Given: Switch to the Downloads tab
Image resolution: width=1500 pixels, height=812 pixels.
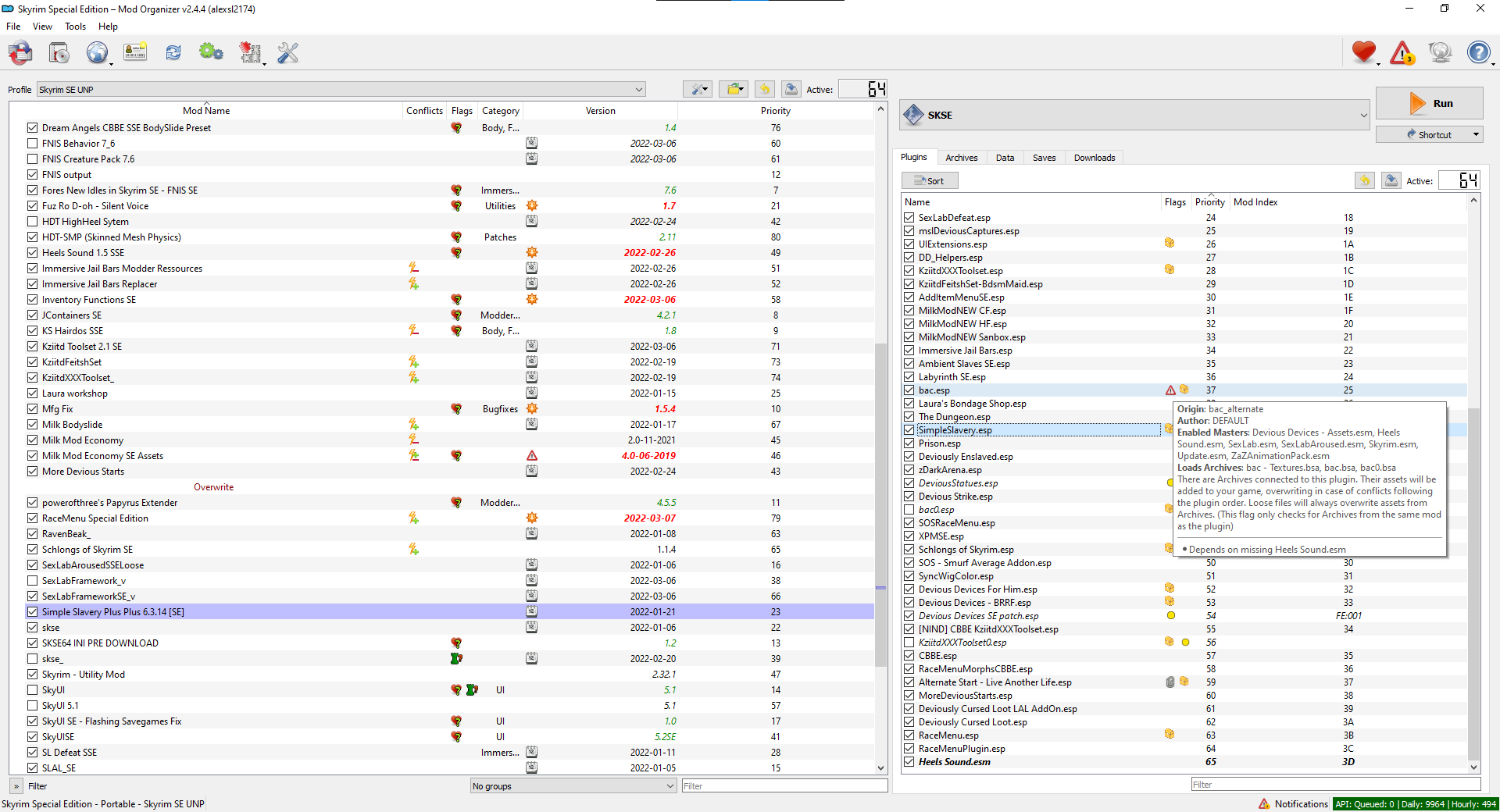Looking at the screenshot, I should coord(1094,158).
